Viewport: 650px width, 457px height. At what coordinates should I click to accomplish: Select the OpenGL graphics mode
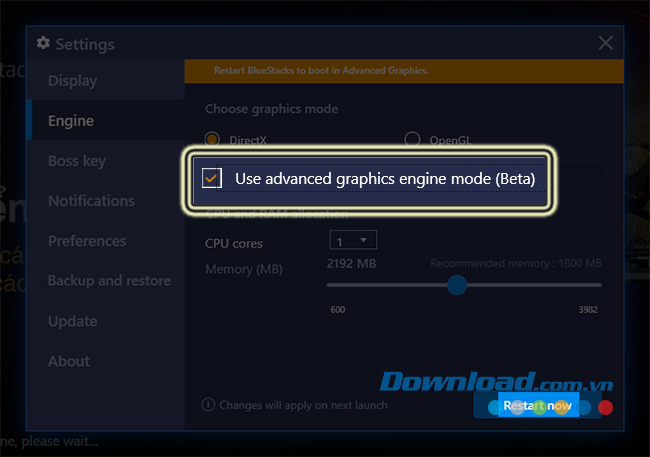coord(412,139)
